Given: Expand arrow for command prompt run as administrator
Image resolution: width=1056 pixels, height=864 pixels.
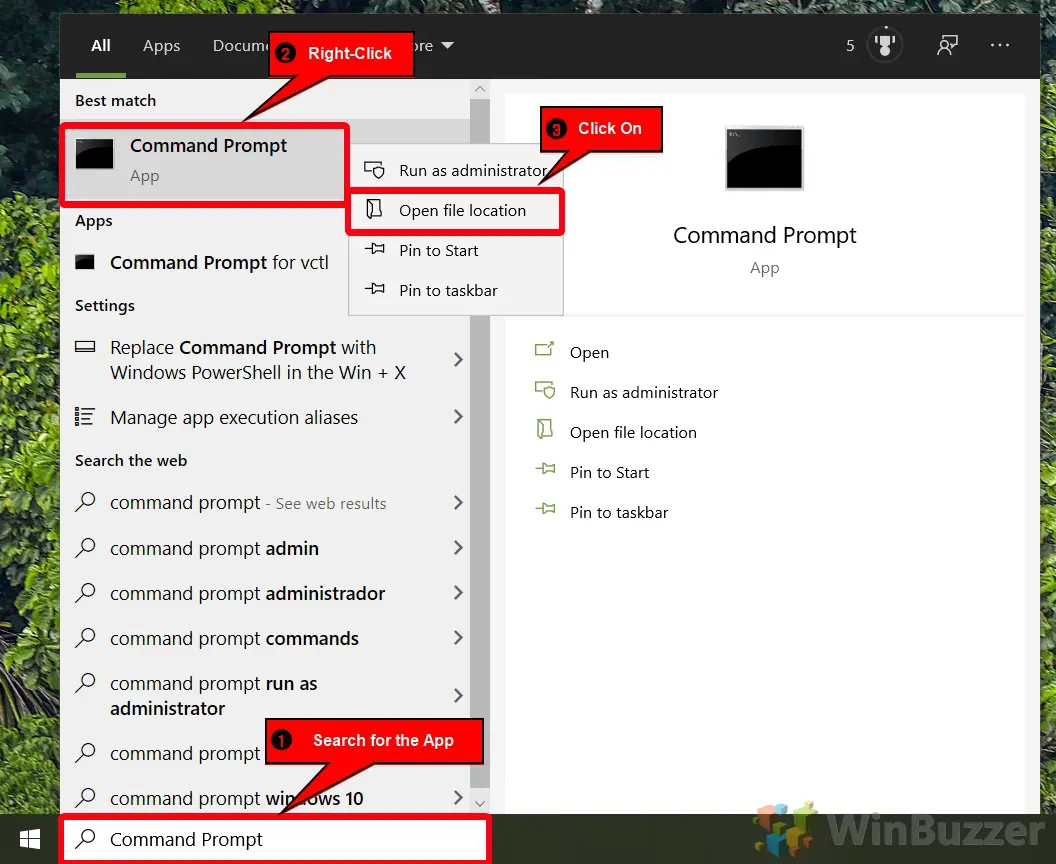Looking at the screenshot, I should tap(459, 695).
